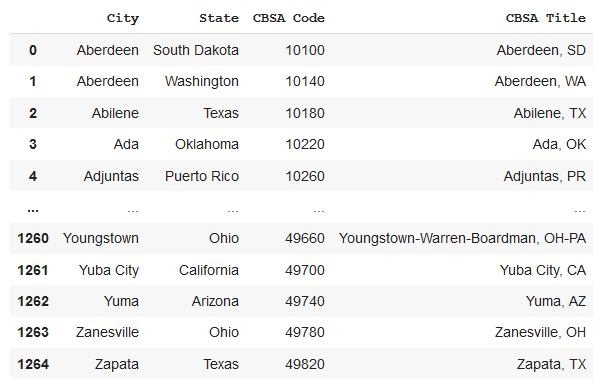Click the State column header
The width and height of the screenshot is (597, 382).
(219, 18)
